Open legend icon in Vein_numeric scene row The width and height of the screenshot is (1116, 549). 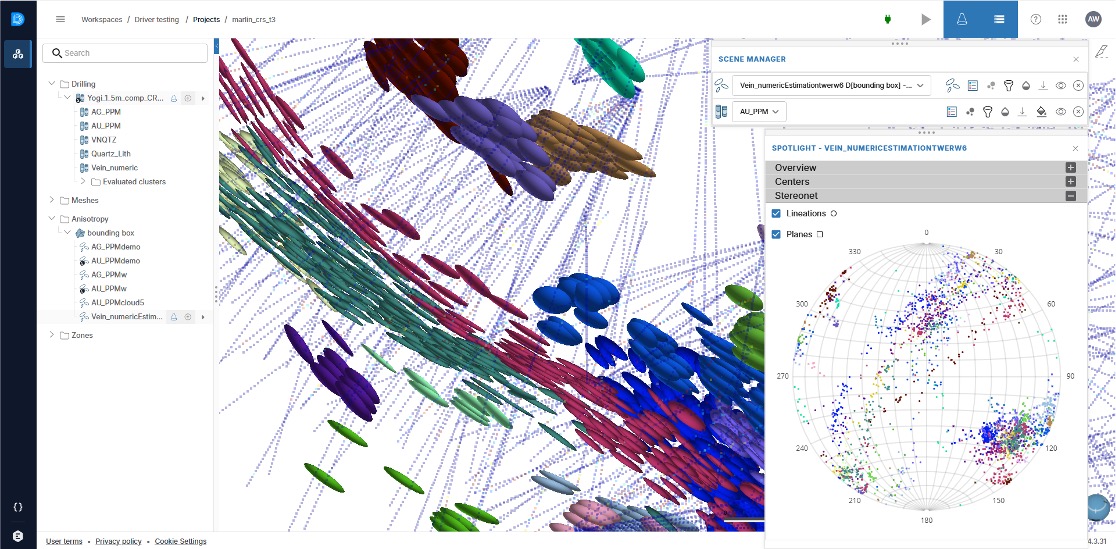point(972,85)
